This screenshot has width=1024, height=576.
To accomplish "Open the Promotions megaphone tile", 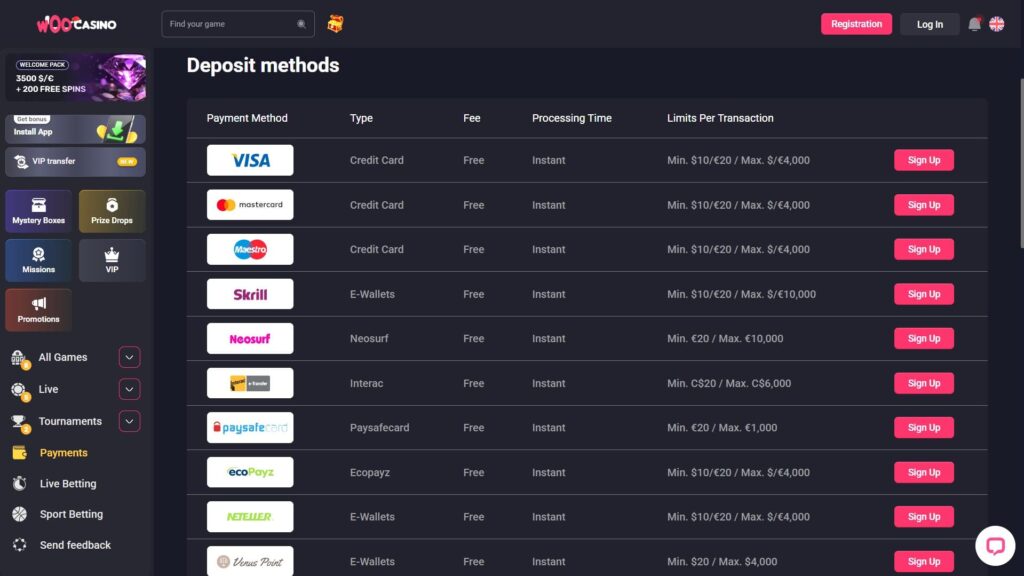I will tap(38, 310).
